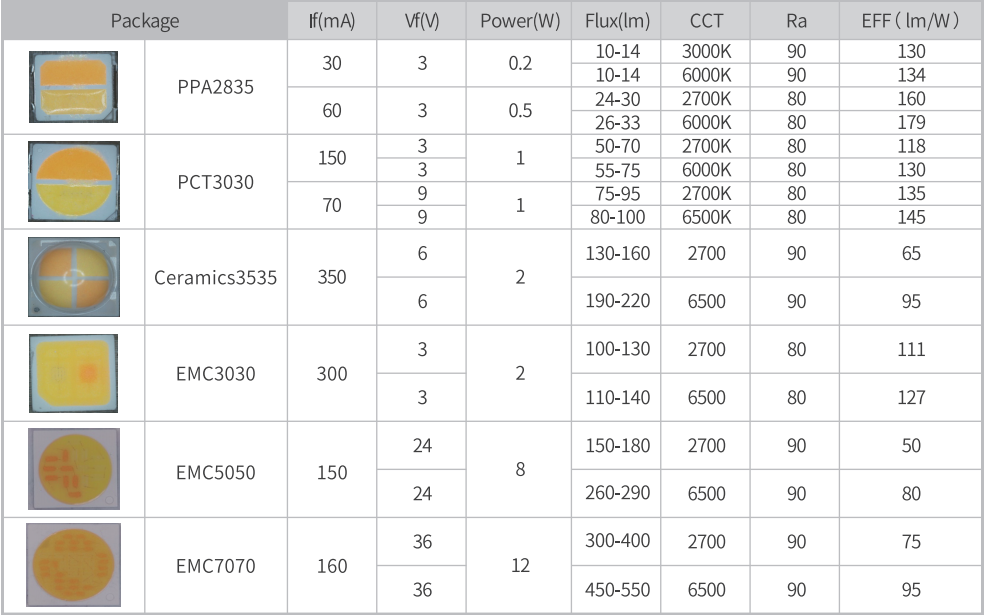The width and height of the screenshot is (985, 616).
Task: Select the 3000K CCT cell
Action: click(706, 51)
